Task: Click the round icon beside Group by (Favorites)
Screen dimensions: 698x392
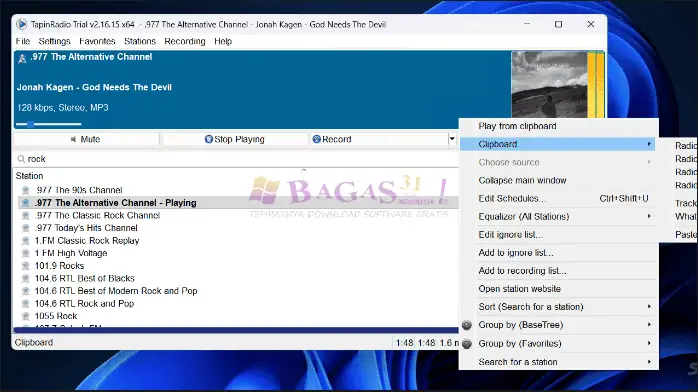Action: 467,344
